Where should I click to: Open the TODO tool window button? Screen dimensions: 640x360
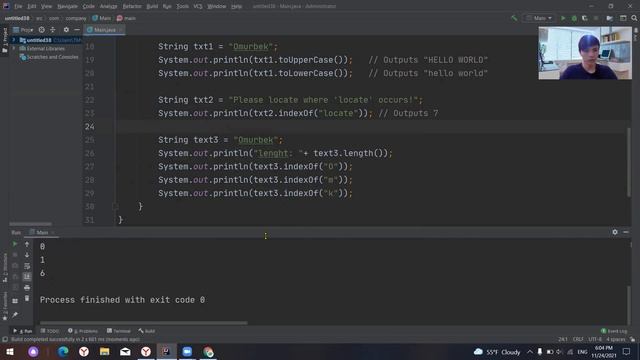[50, 331]
